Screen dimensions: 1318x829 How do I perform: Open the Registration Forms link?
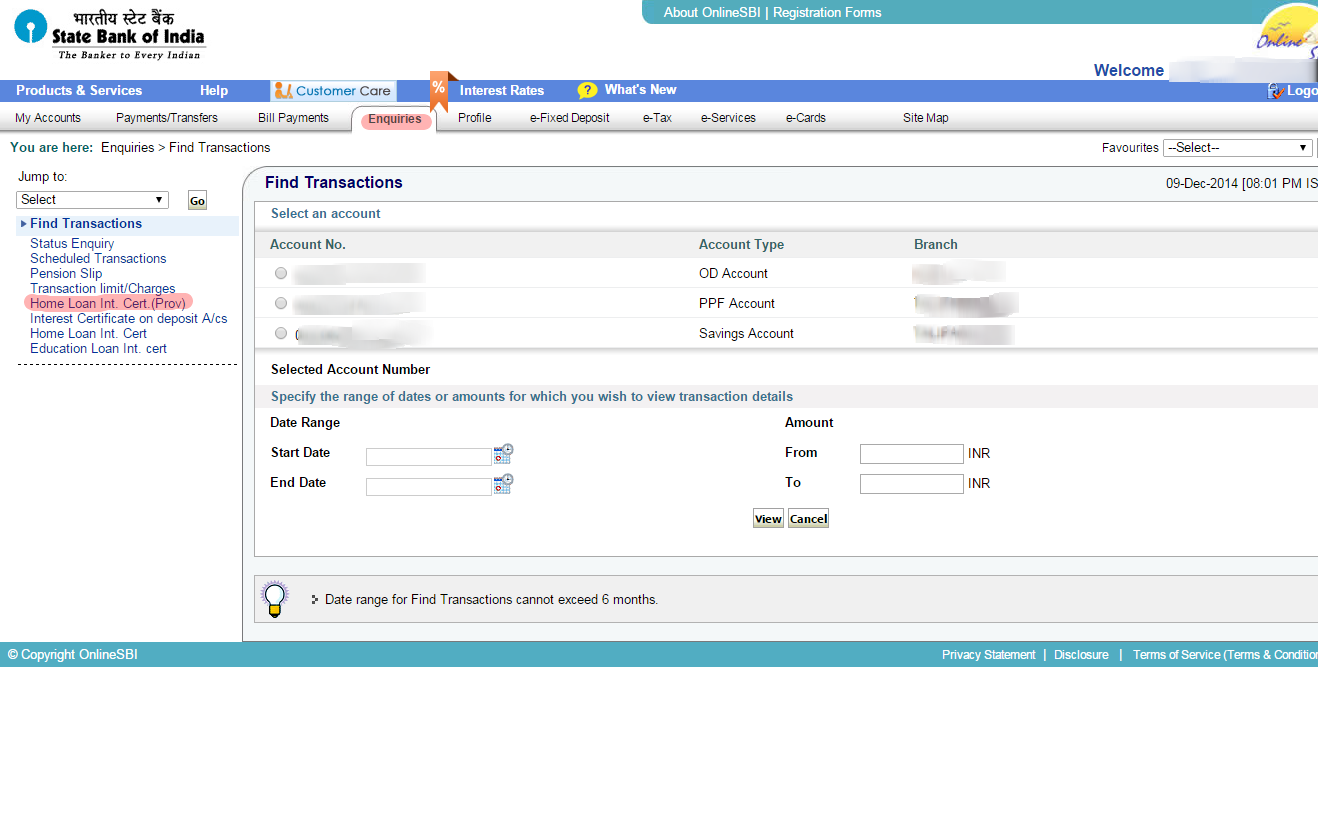pyautogui.click(x=827, y=13)
